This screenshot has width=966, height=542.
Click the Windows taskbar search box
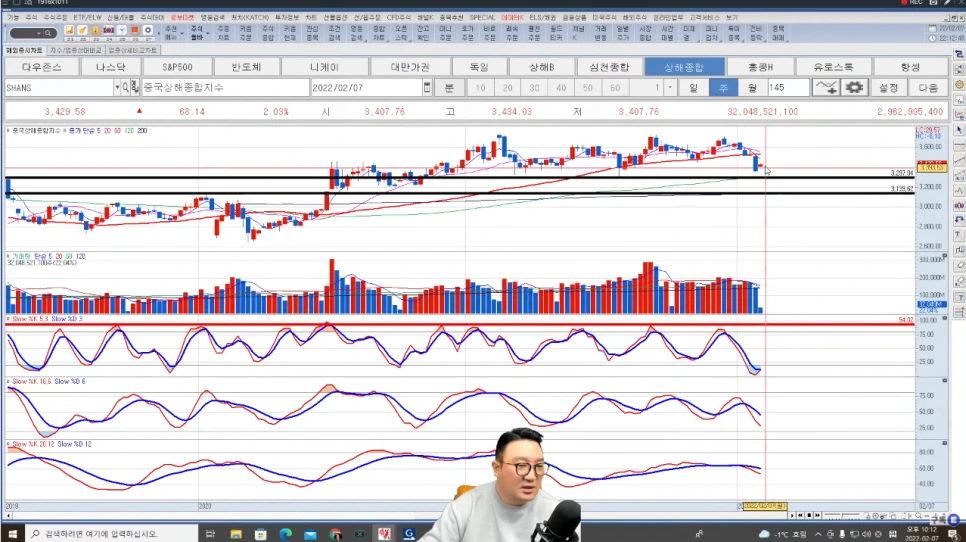(112, 534)
